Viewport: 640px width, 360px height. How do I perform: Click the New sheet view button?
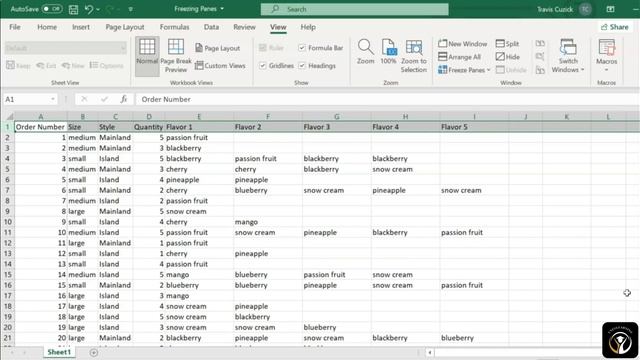73,65
